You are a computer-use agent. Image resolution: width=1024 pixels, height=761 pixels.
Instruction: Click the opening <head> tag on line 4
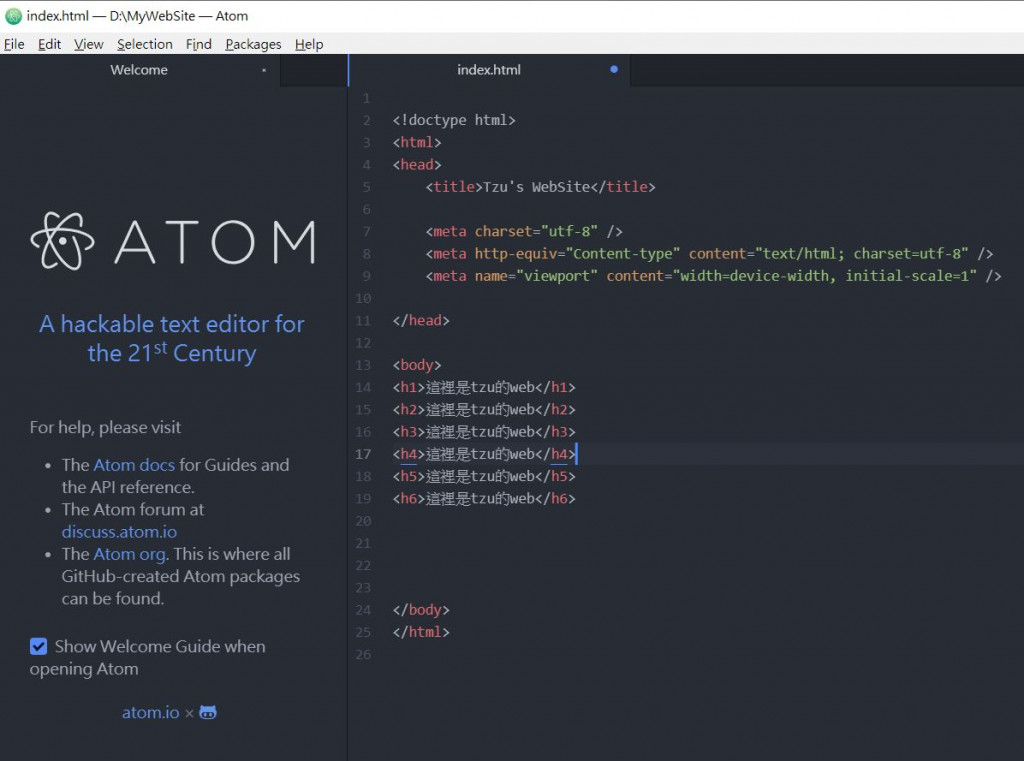(417, 165)
